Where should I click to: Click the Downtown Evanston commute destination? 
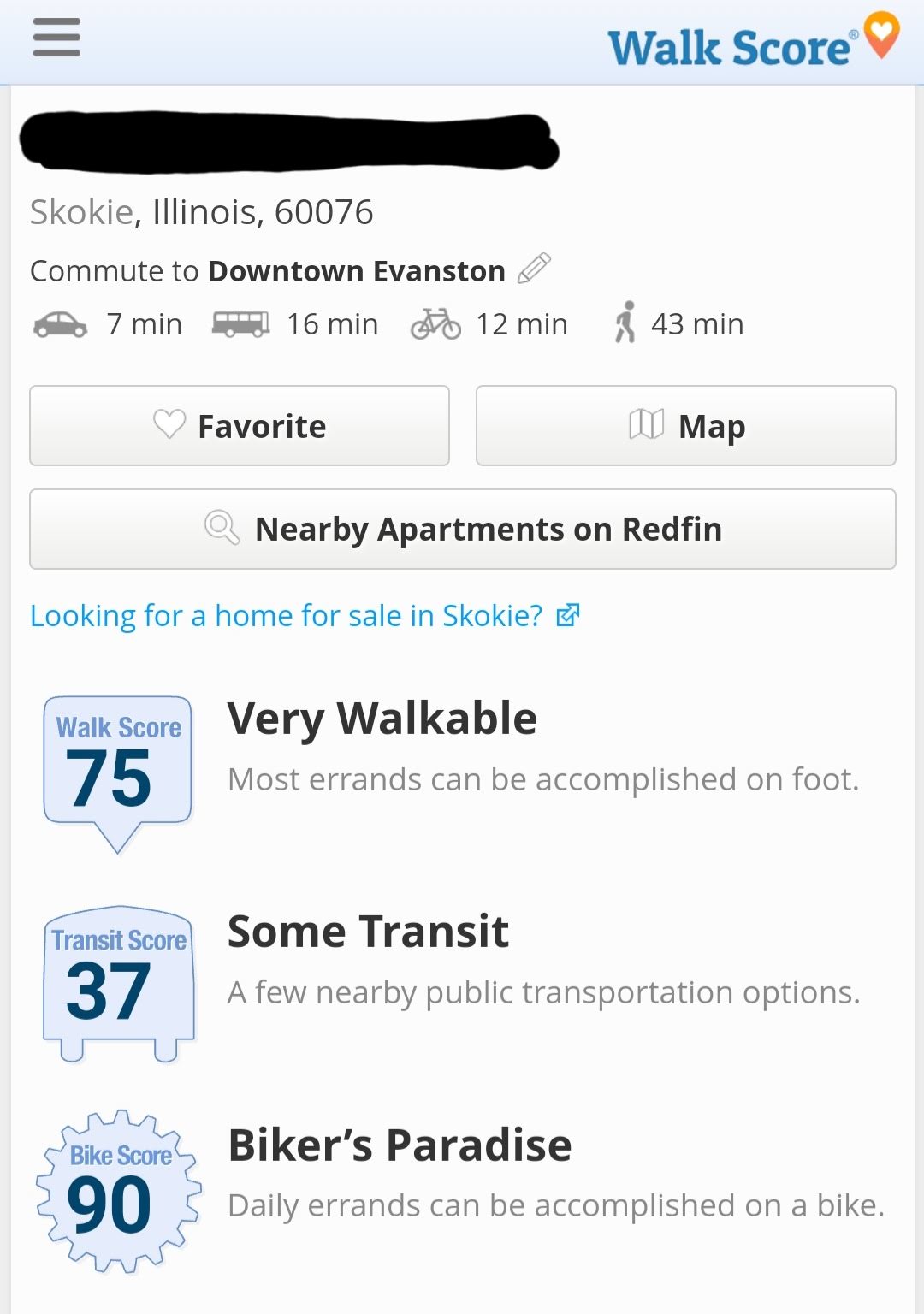coord(357,271)
